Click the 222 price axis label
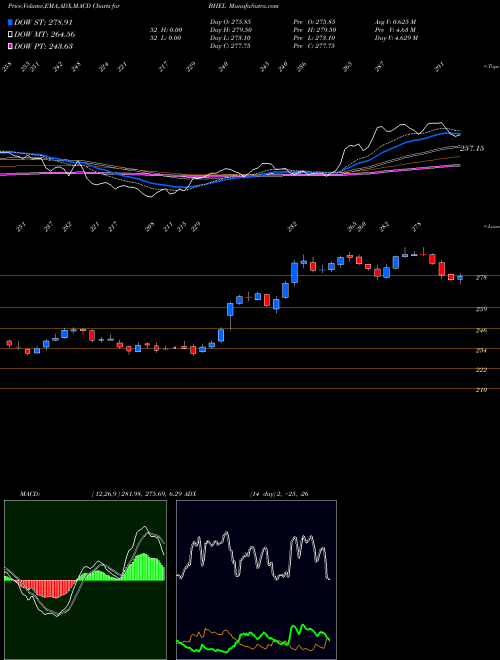The height and width of the screenshot is (660, 500). pos(481,370)
